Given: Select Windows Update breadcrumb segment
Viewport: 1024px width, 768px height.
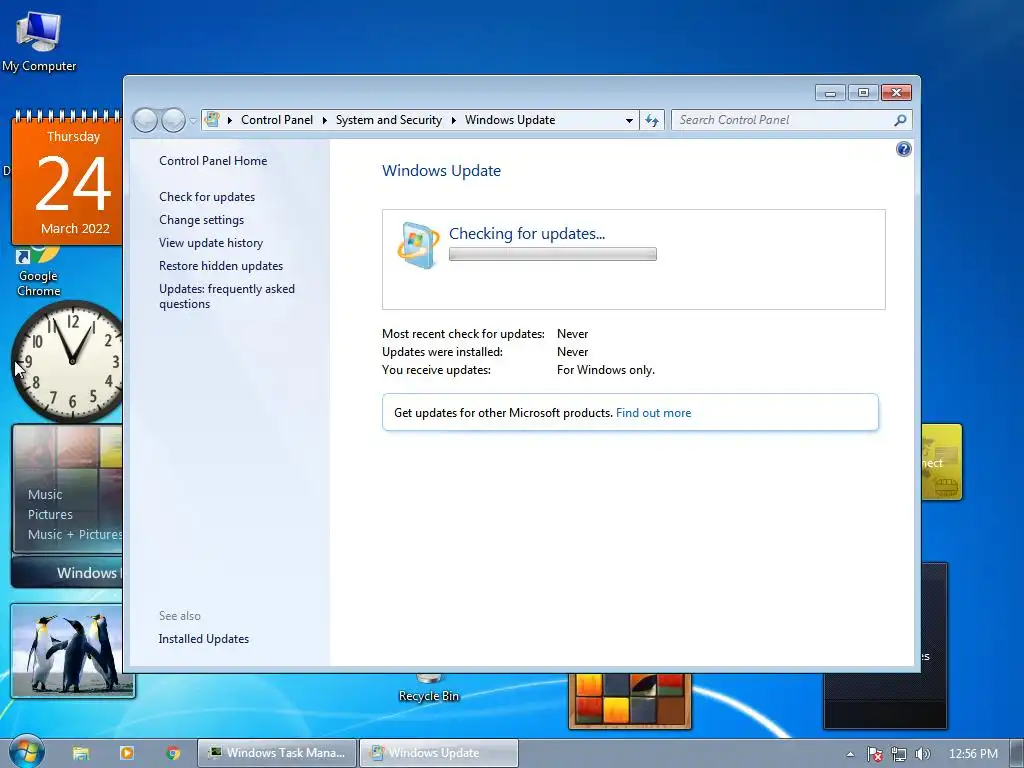Looking at the screenshot, I should (510, 120).
